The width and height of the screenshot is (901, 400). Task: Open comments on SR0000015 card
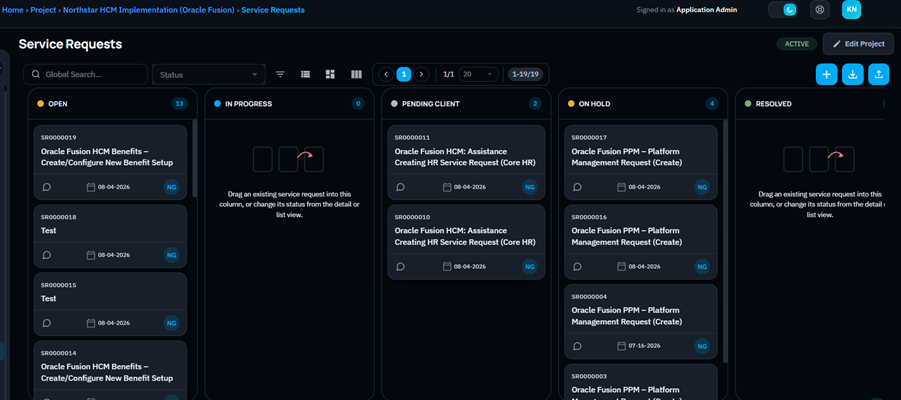tap(47, 323)
